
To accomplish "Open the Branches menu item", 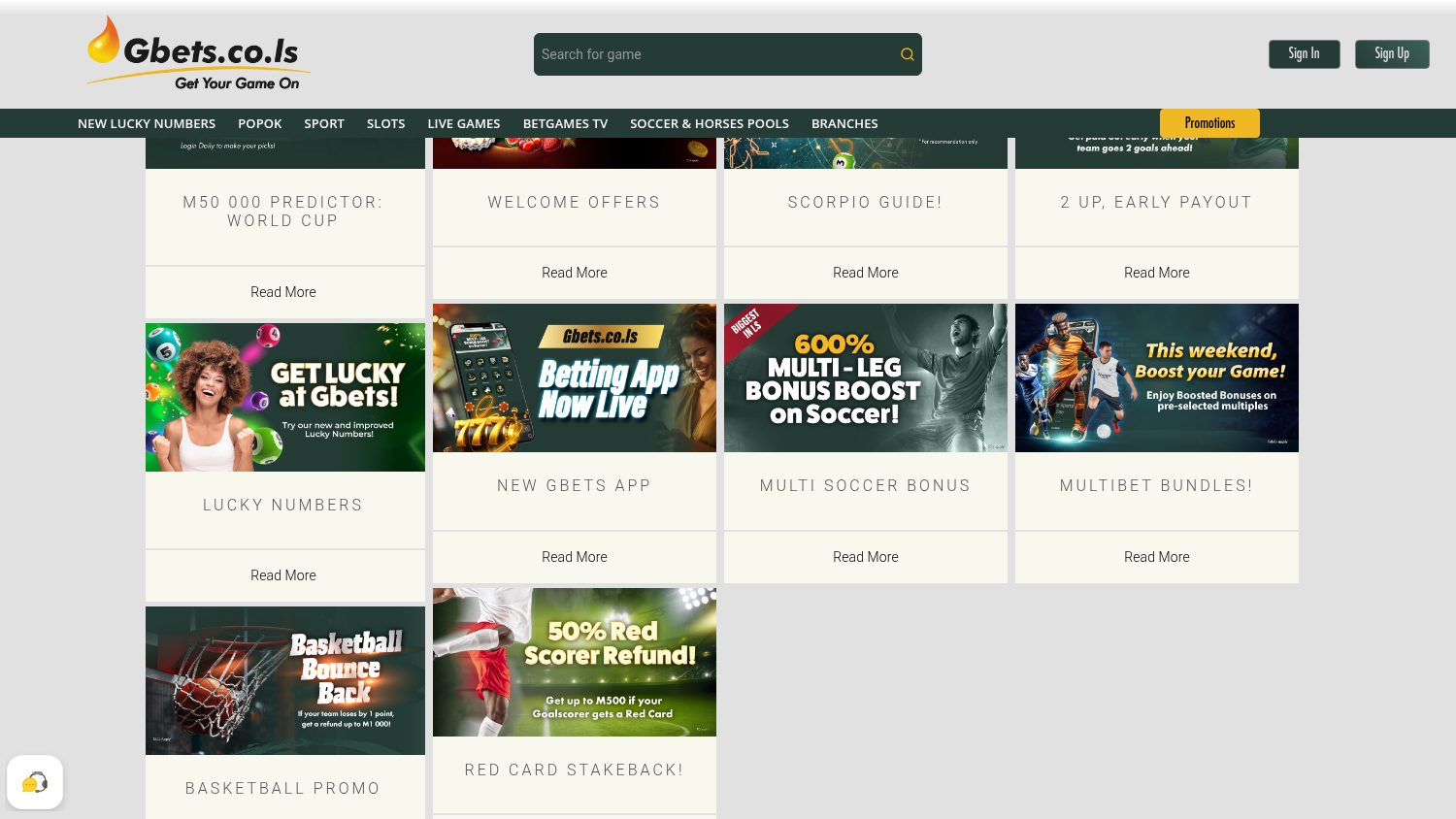I will (x=844, y=123).
